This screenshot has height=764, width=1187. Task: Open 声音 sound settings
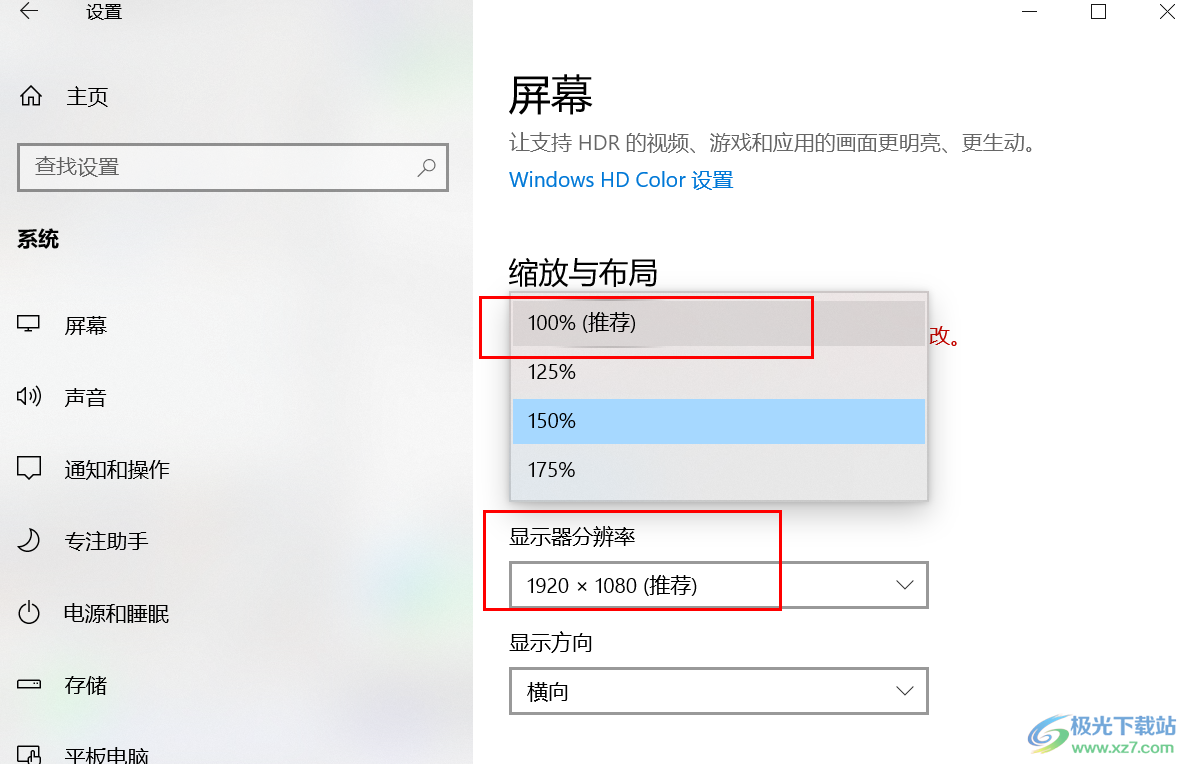pyautogui.click(x=85, y=397)
